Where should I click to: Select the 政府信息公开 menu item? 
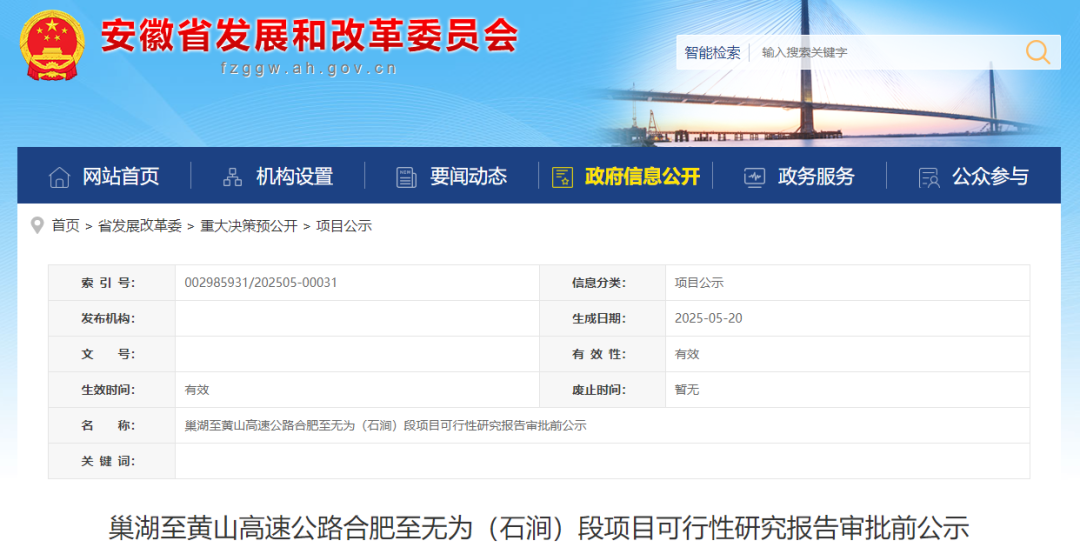(643, 177)
